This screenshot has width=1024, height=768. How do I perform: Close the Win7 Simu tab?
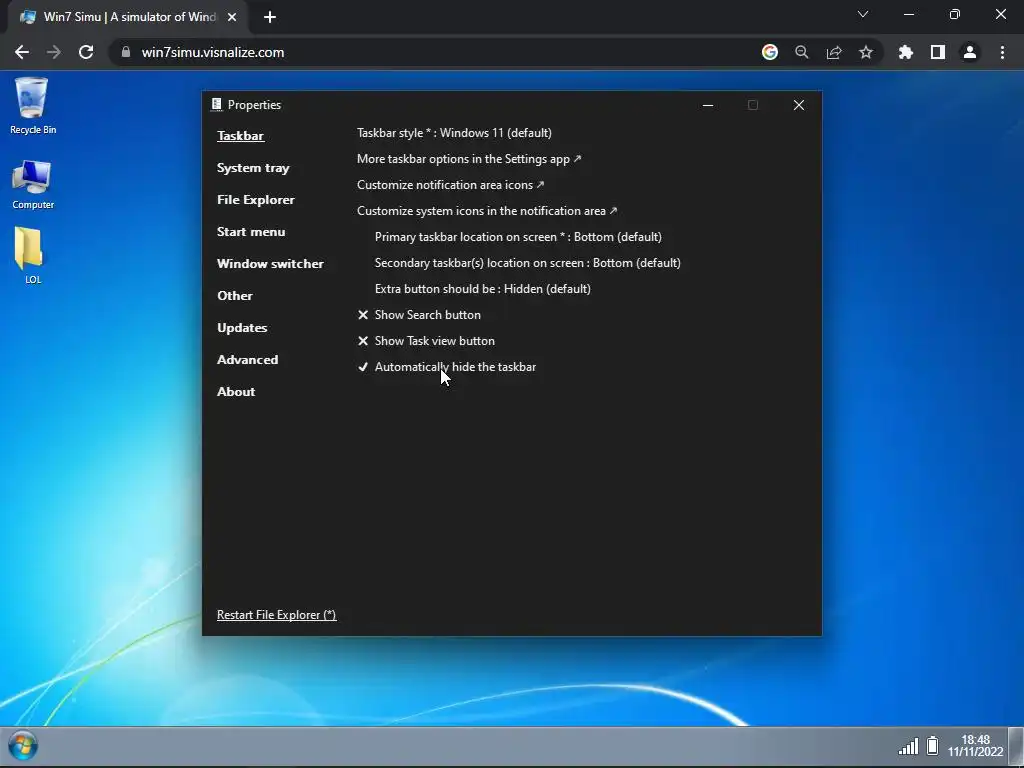click(232, 17)
